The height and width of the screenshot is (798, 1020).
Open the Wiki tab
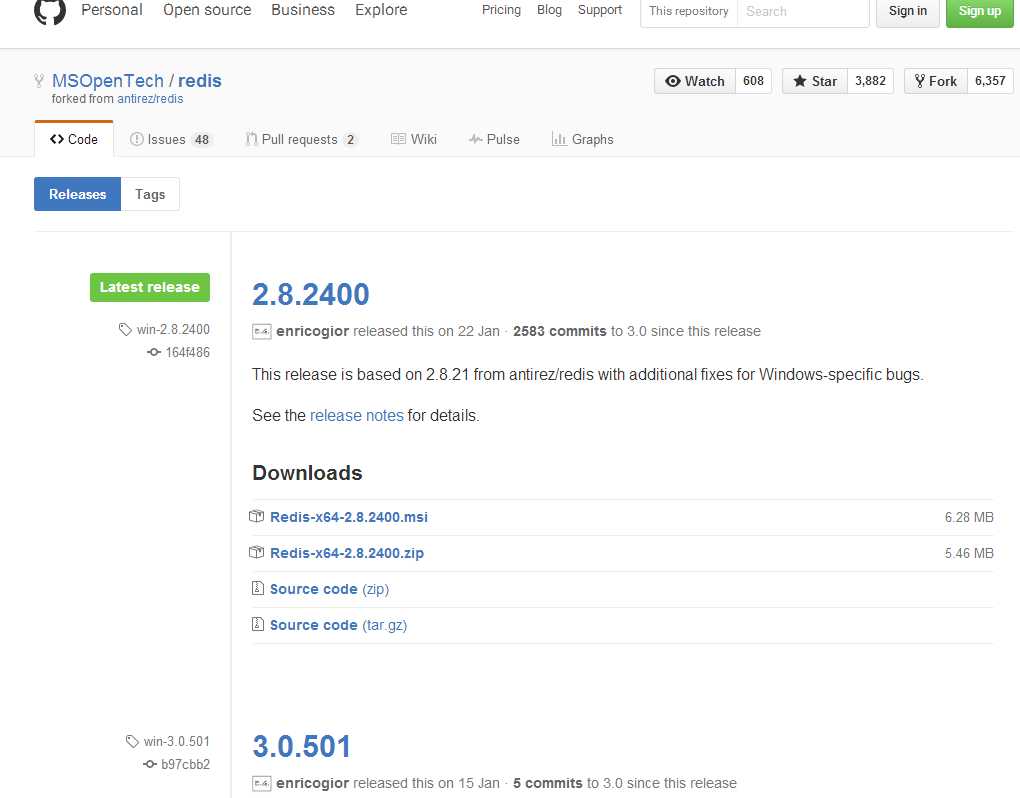tap(414, 139)
